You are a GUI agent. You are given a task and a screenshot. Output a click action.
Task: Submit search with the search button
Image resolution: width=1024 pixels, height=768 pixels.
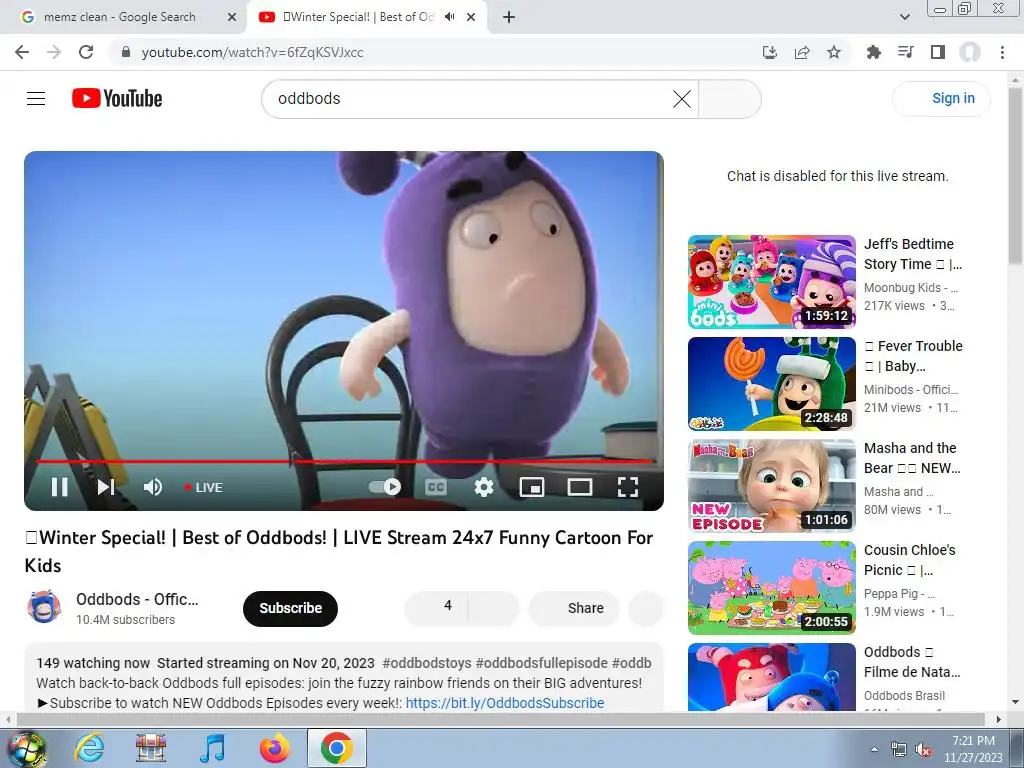729,99
